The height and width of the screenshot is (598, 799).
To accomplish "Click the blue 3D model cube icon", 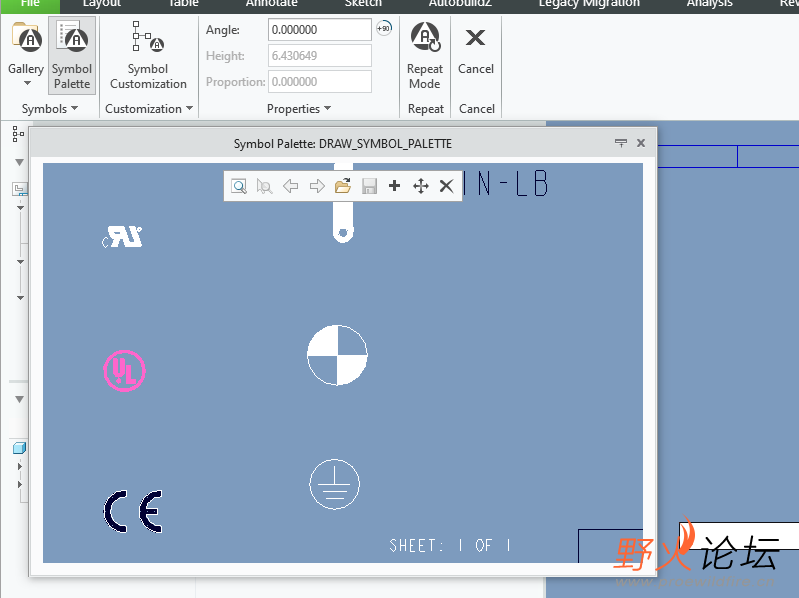I will [19, 448].
